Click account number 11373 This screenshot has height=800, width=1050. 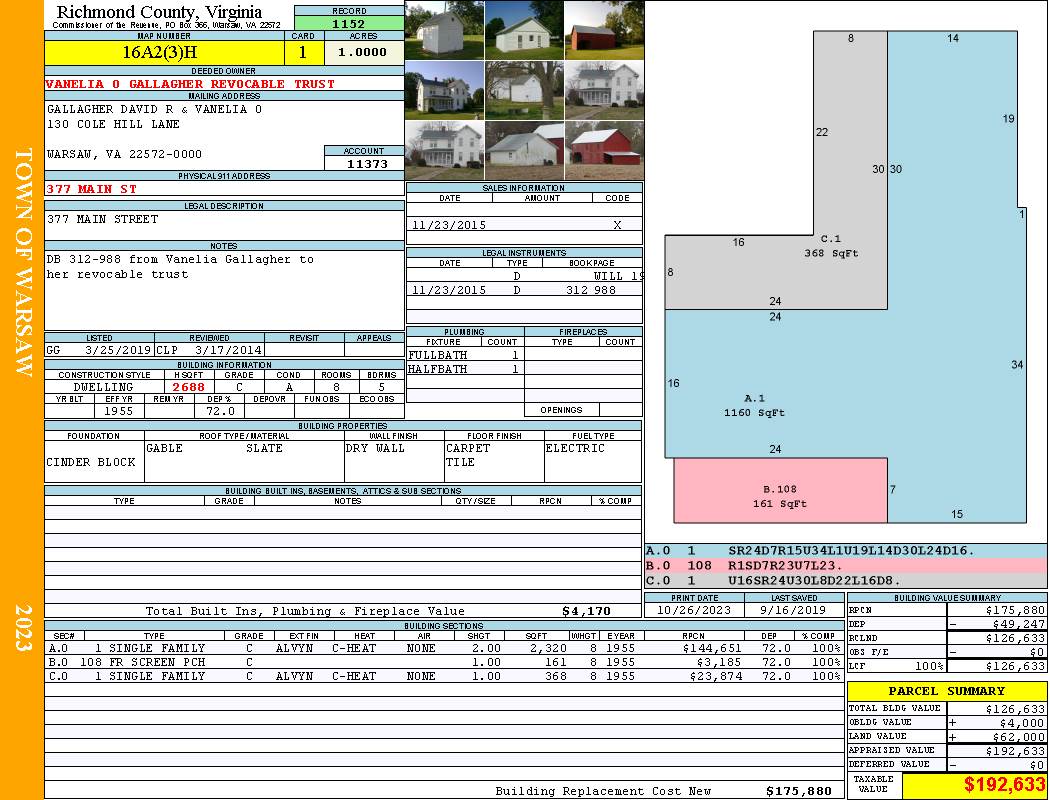[367, 163]
